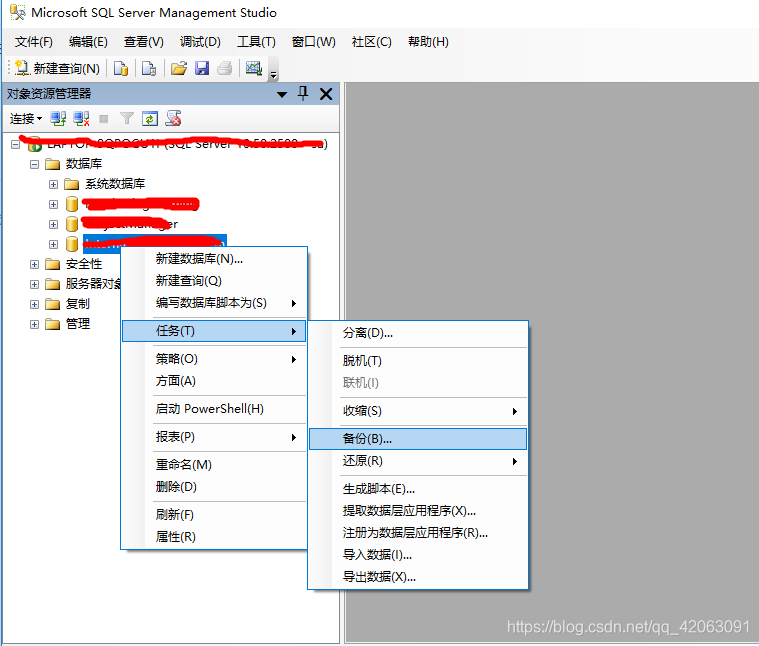Choose 删除(D) from context menu

point(214,487)
